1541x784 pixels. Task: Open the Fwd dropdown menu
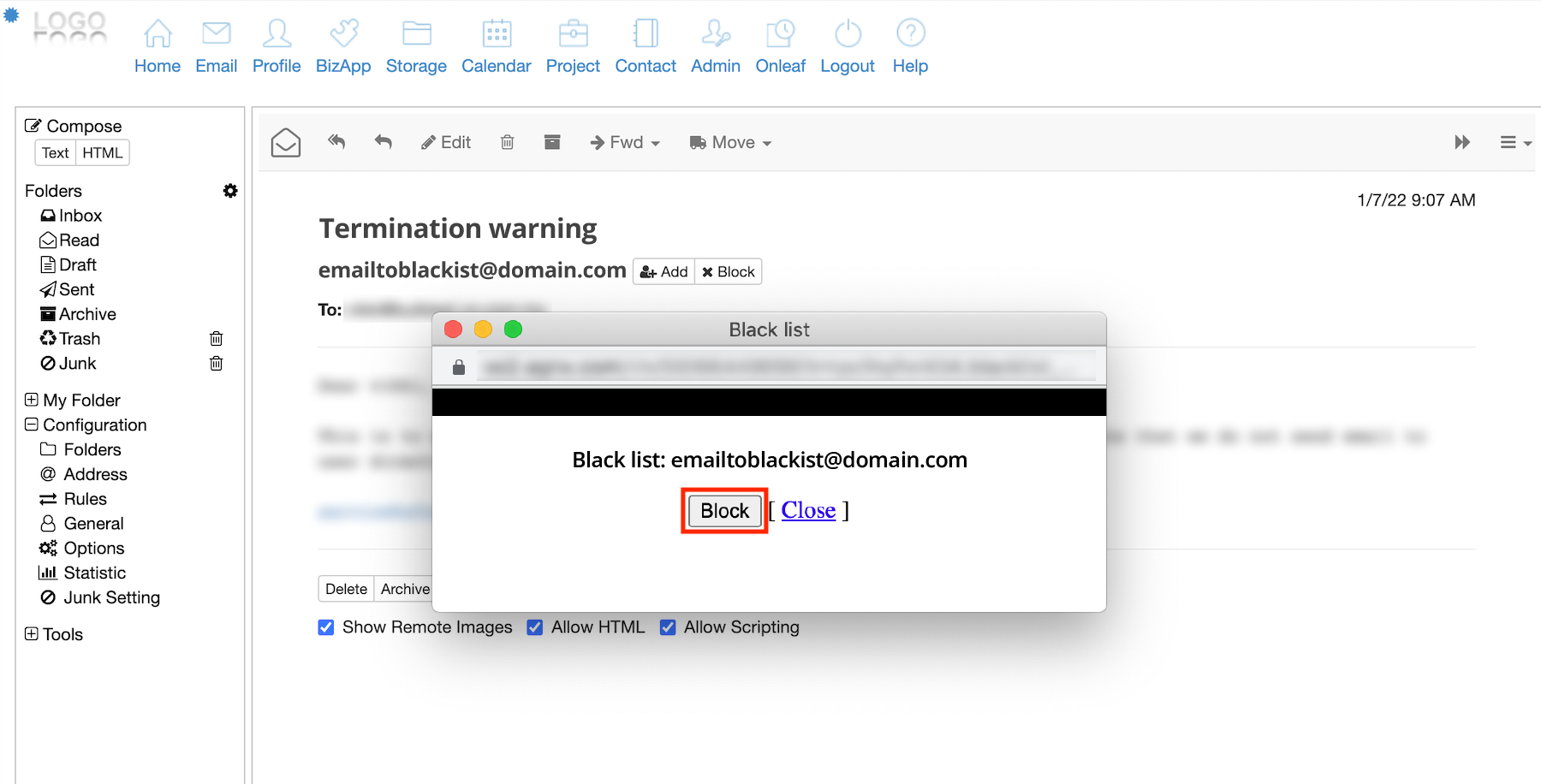click(x=625, y=142)
